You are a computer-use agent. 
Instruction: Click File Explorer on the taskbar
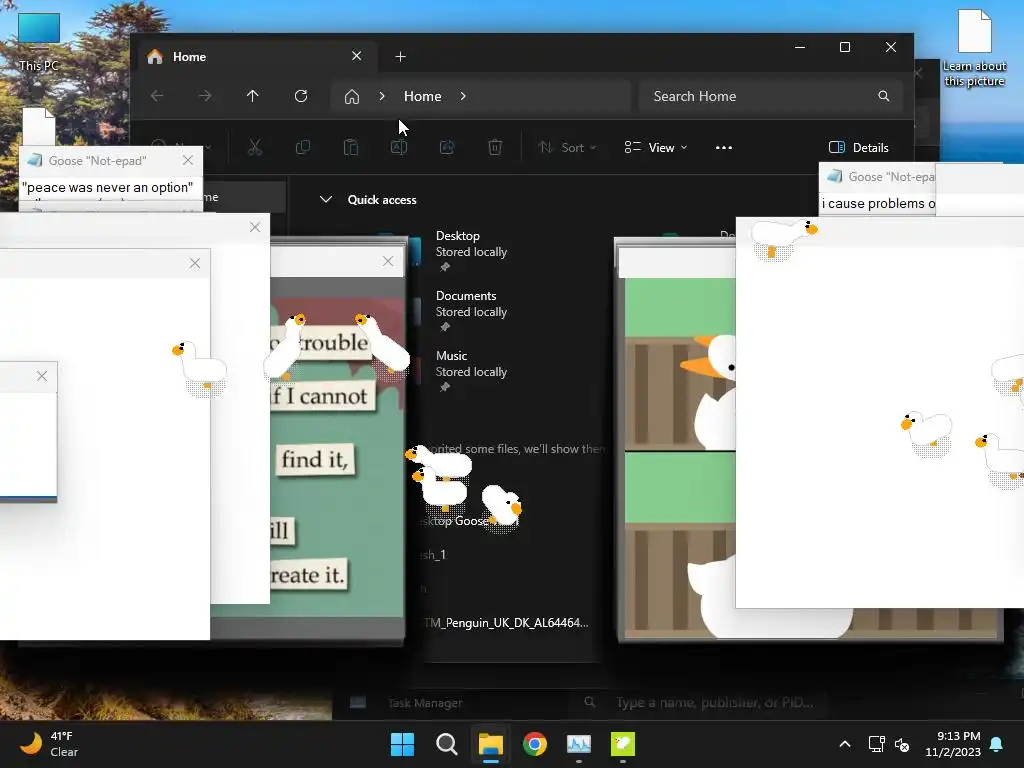[490, 744]
